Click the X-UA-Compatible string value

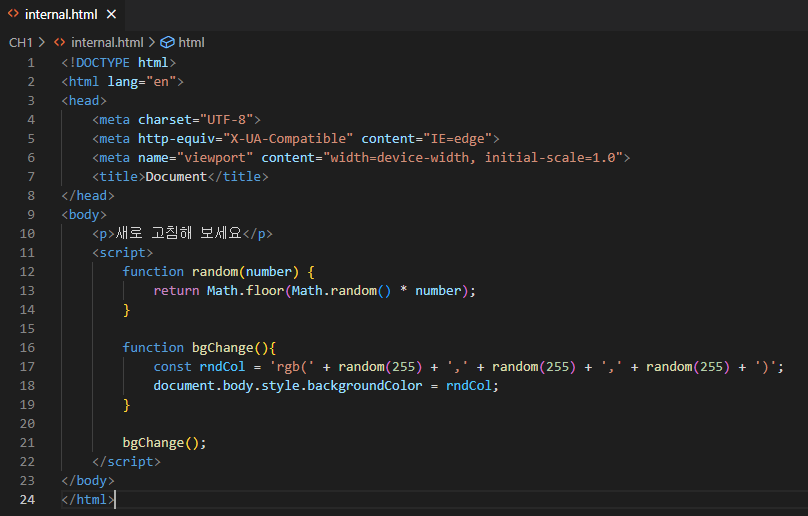point(288,139)
